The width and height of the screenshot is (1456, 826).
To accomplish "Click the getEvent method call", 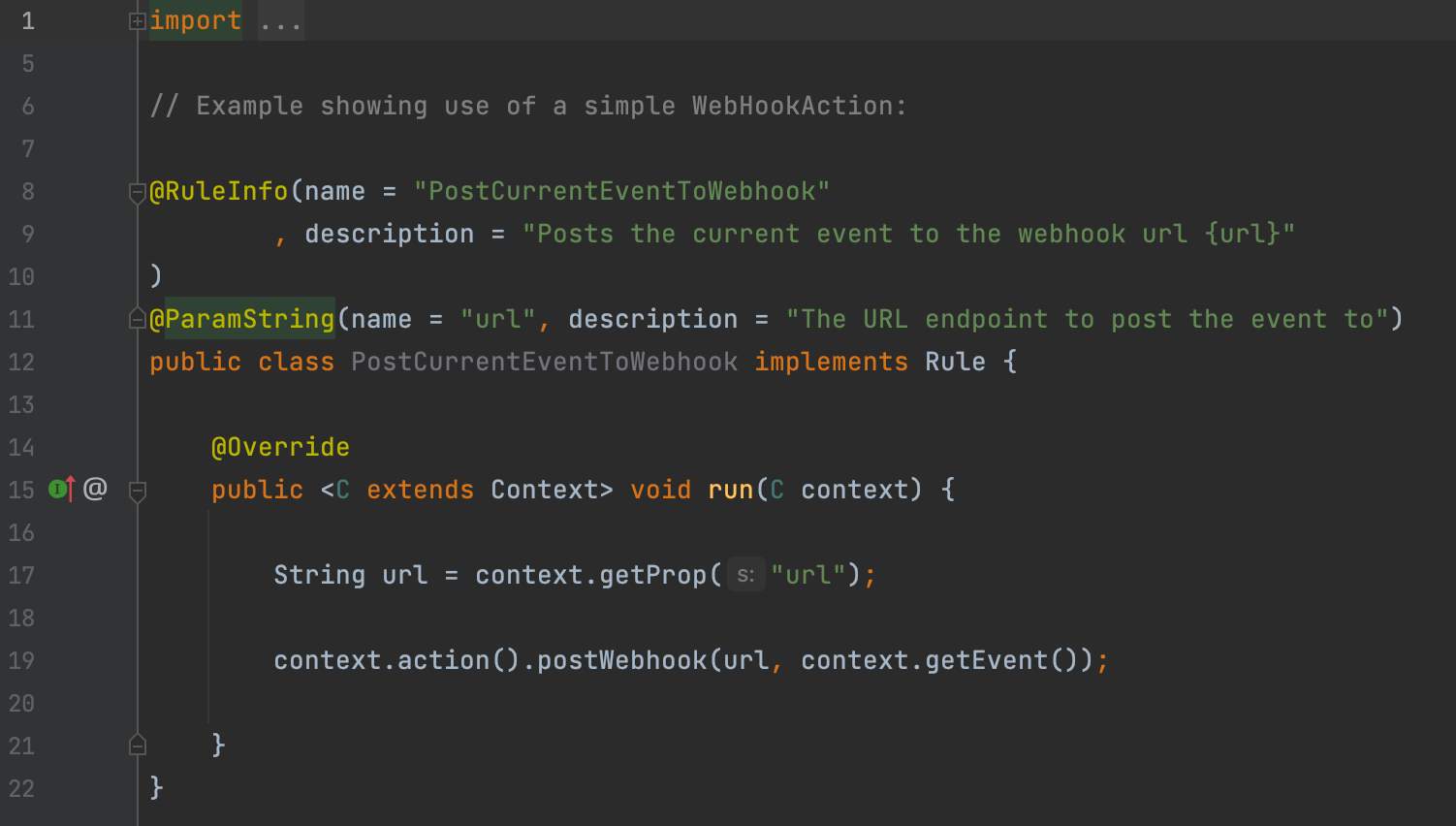I will [x=986, y=660].
